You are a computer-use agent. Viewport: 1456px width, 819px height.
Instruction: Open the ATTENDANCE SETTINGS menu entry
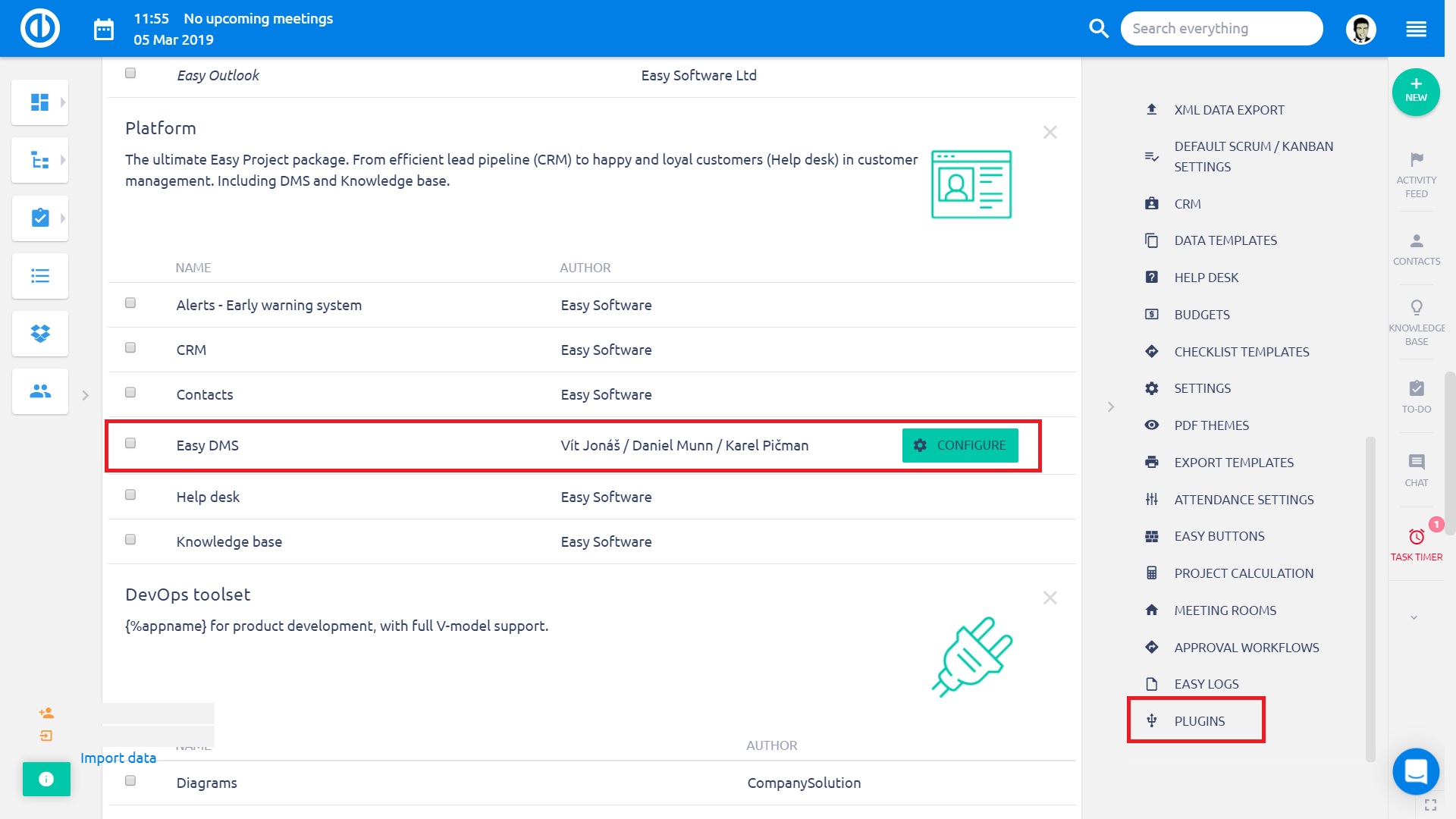(x=1244, y=500)
